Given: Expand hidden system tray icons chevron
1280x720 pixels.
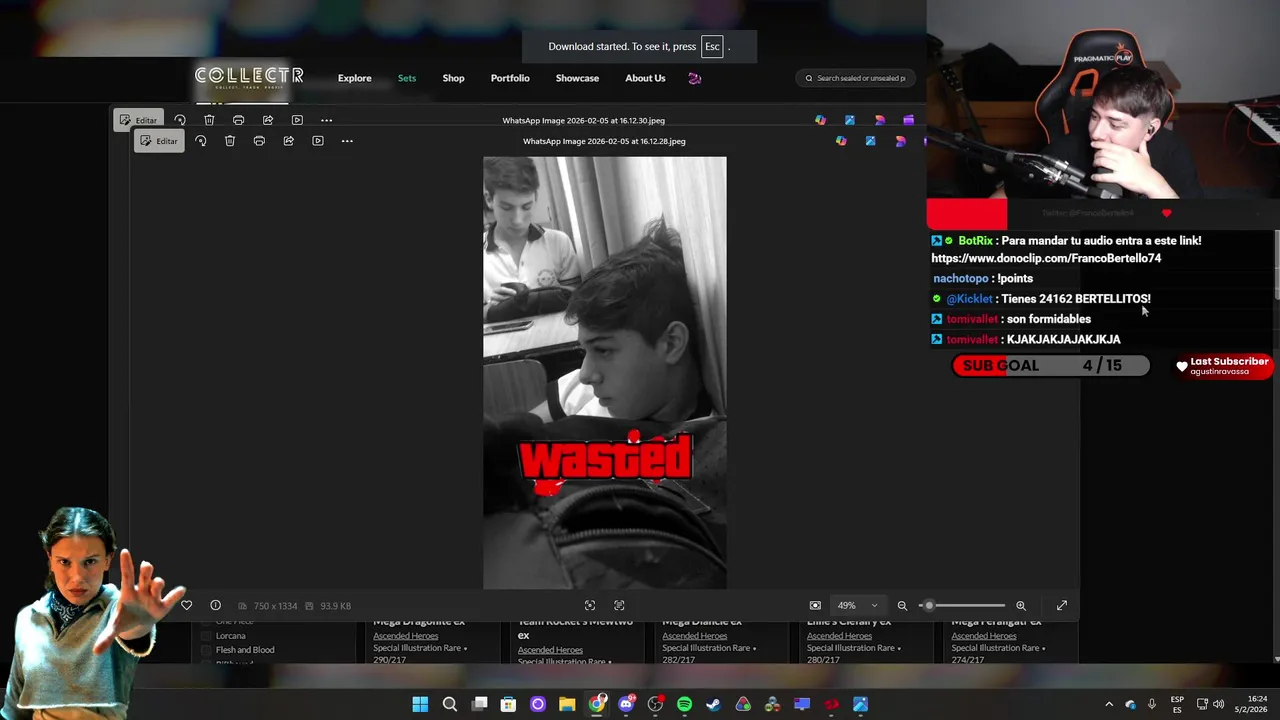Looking at the screenshot, I should pos(1108,704).
